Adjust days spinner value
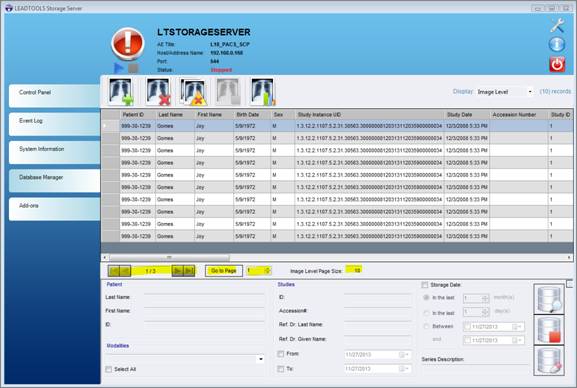The image size is (577, 388). 485,312
